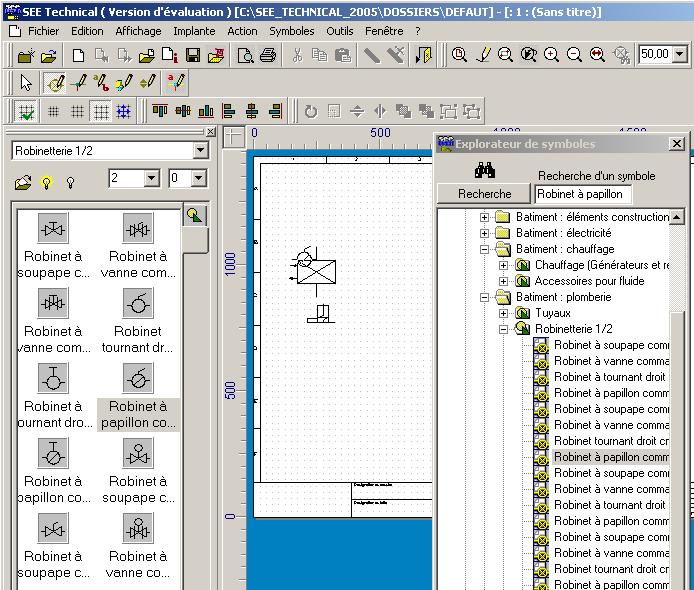
Task: Click the explorer tree vertical scrollbar thumb
Action: click(x=677, y=450)
